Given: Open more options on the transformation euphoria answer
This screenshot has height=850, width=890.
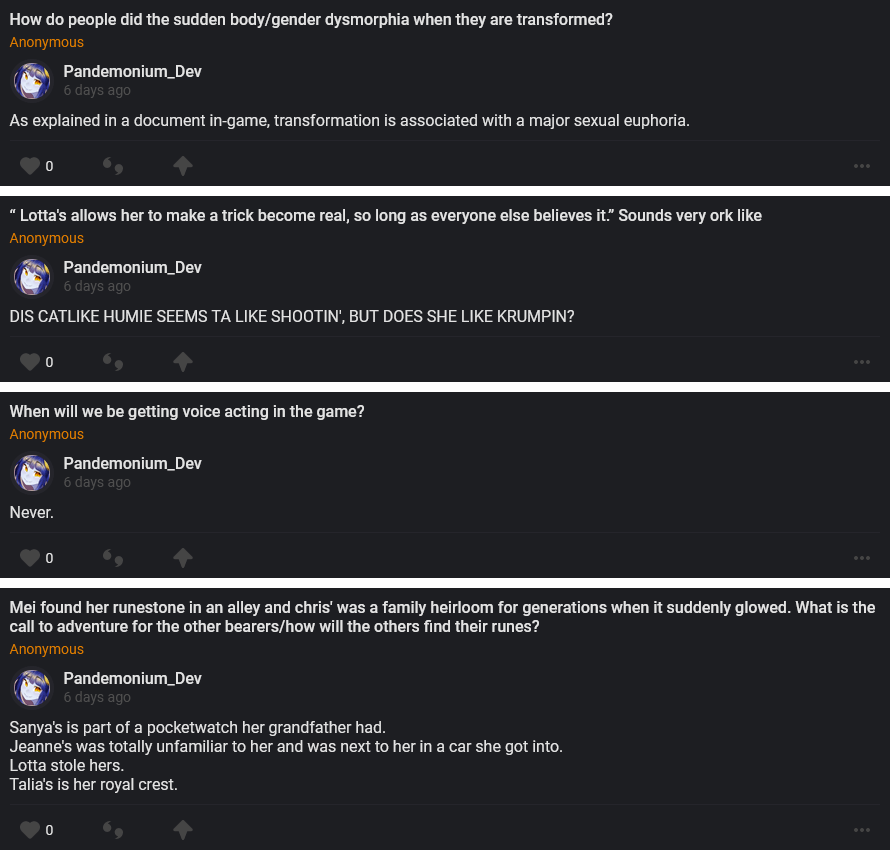Looking at the screenshot, I should pyautogui.click(x=862, y=166).
